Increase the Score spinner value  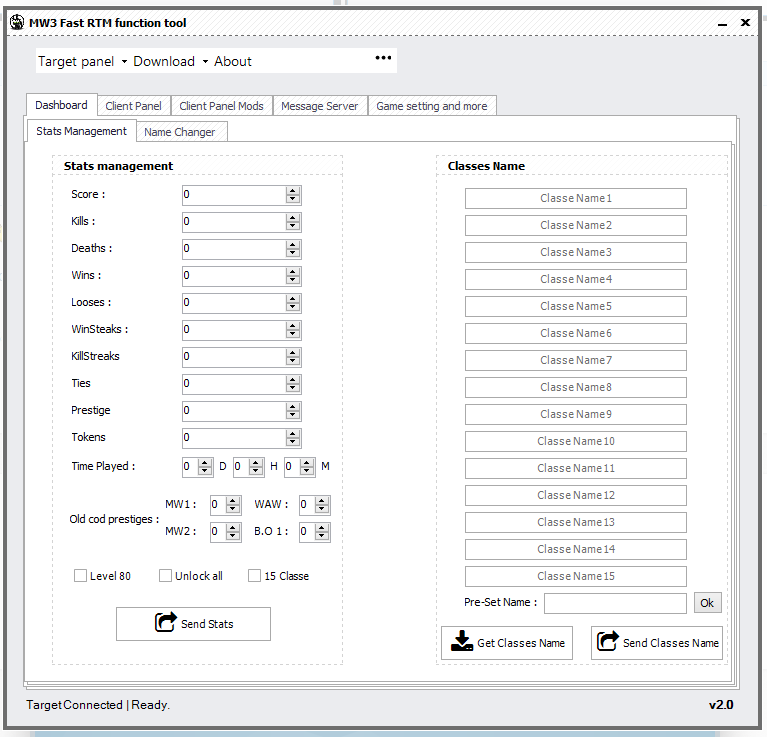(x=293, y=191)
